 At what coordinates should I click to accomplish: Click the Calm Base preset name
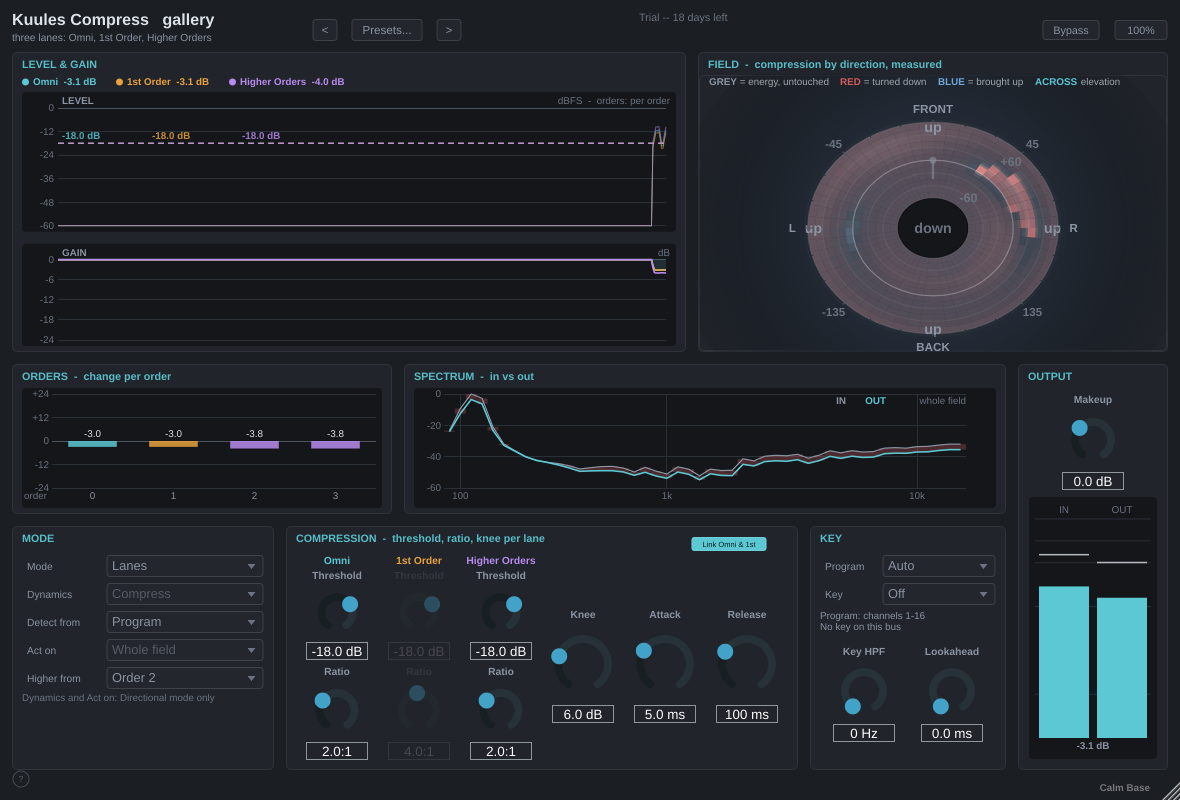(1124, 787)
